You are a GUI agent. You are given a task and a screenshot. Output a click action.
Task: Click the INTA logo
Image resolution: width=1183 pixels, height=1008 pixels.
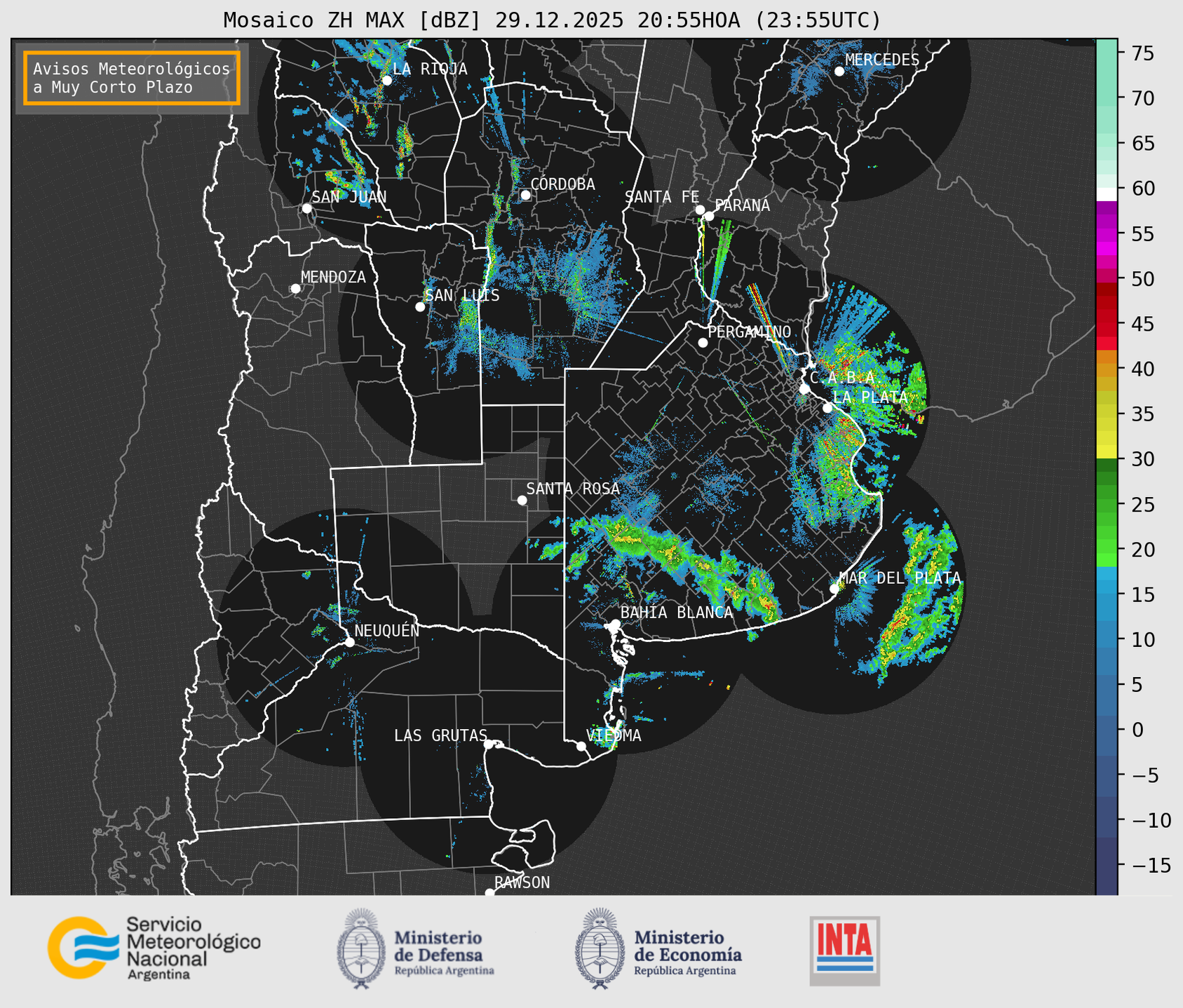[x=844, y=951]
